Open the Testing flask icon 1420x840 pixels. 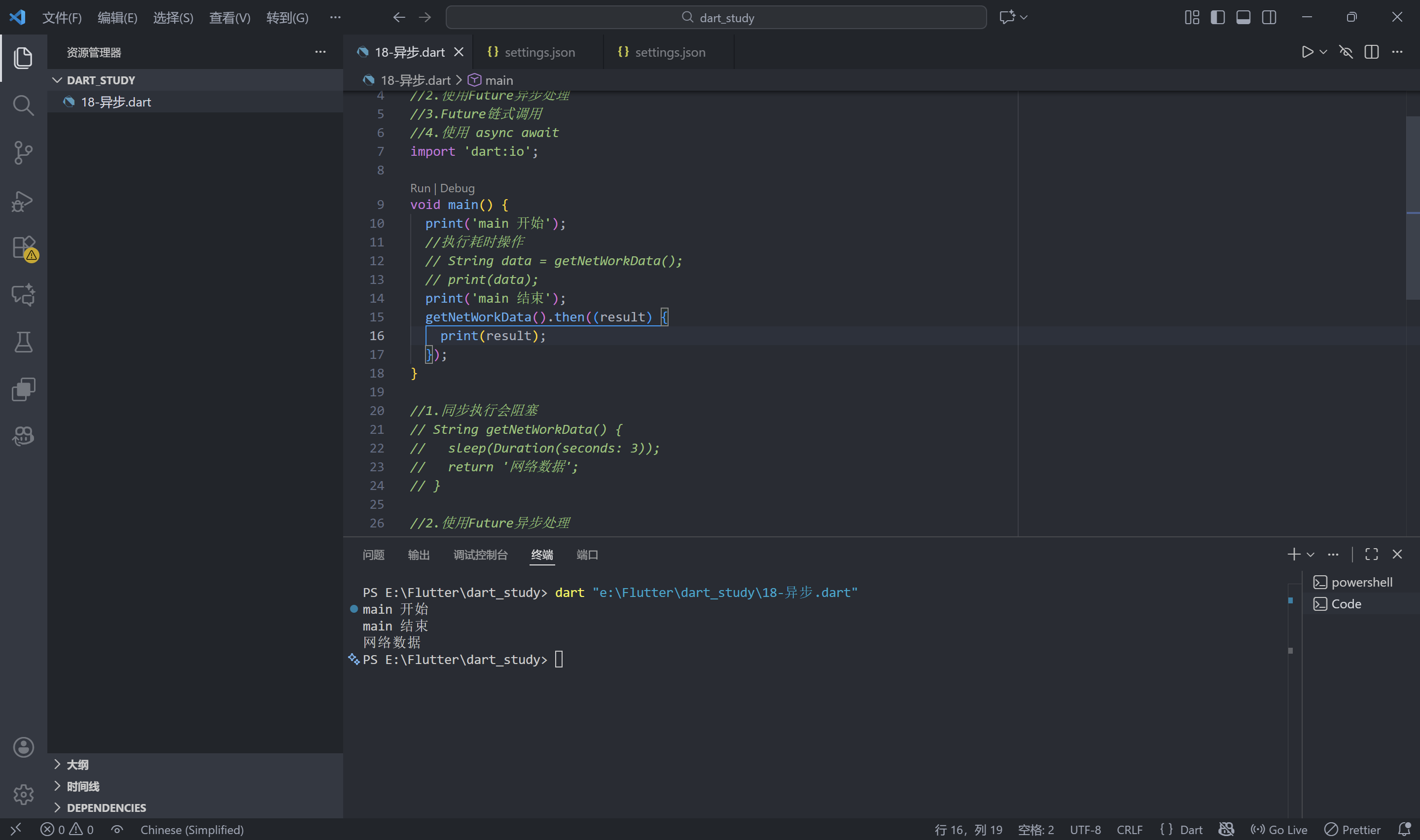[23, 342]
